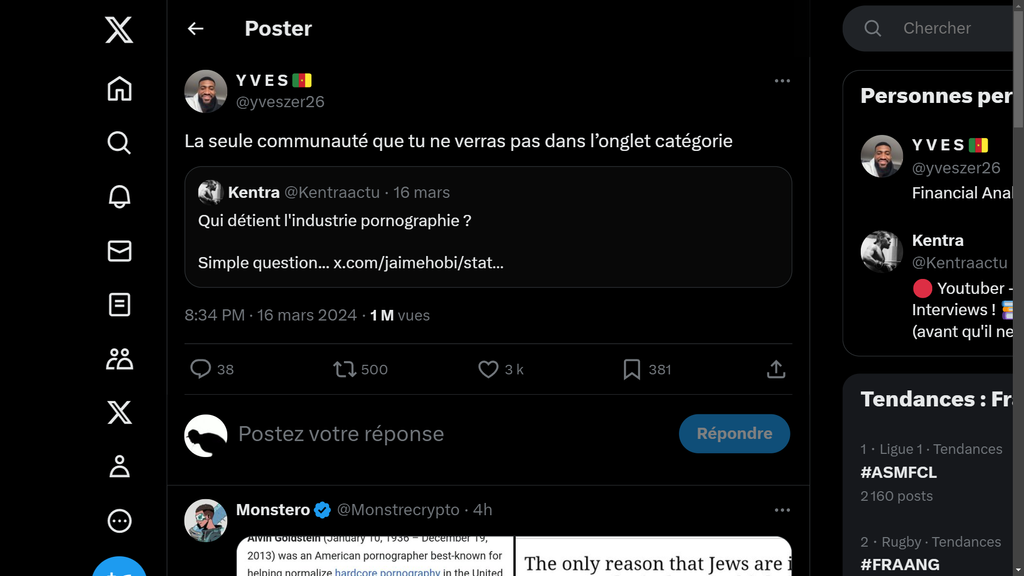Open the Profile person icon
1024x576 pixels.
[x=119, y=466]
